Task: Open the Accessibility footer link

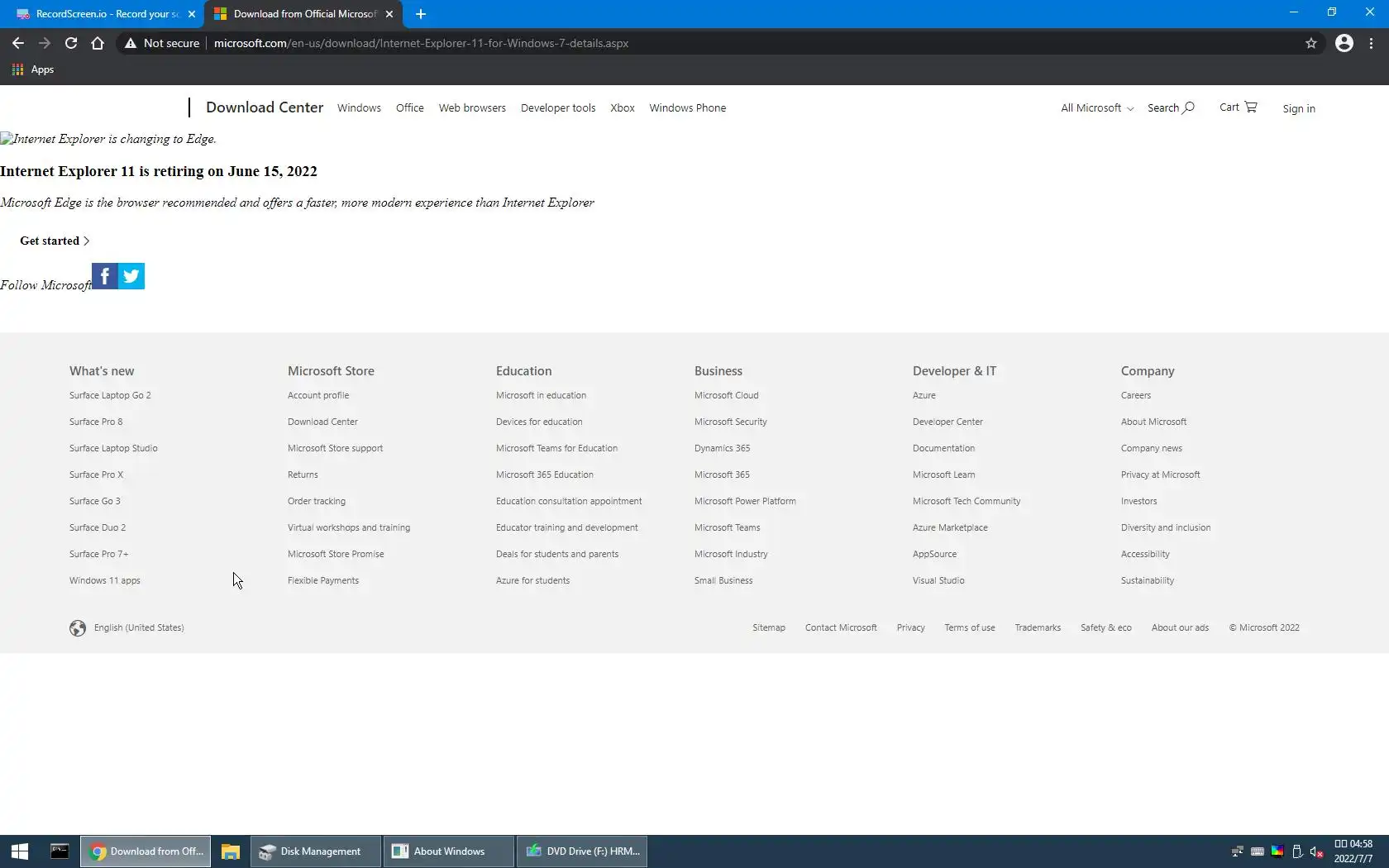Action: [x=1145, y=554]
